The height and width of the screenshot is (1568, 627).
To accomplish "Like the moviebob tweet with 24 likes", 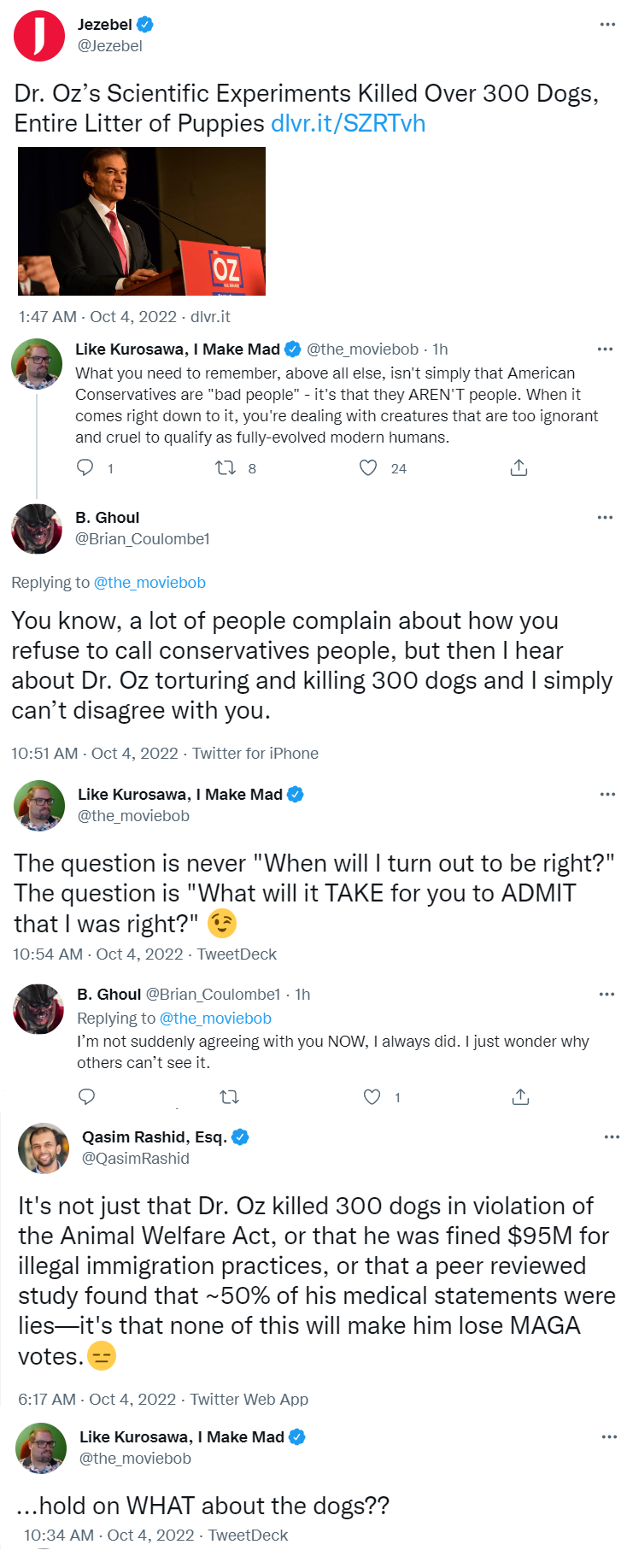I will coord(368,467).
